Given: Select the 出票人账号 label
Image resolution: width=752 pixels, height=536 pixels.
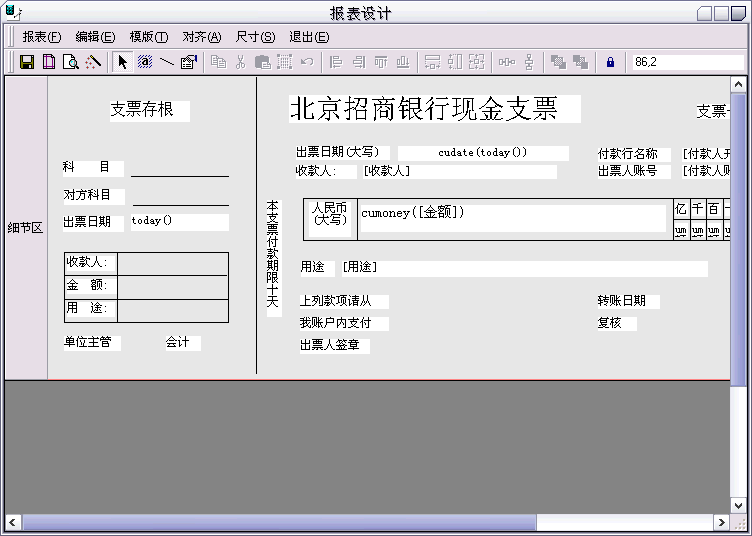Looking at the screenshot, I should coord(634,171).
